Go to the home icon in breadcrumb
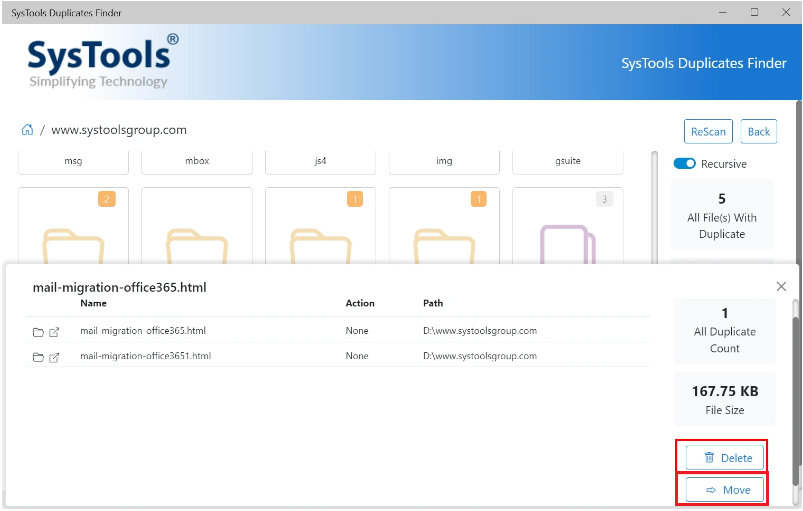Image resolution: width=803 pixels, height=511 pixels. tap(27, 130)
